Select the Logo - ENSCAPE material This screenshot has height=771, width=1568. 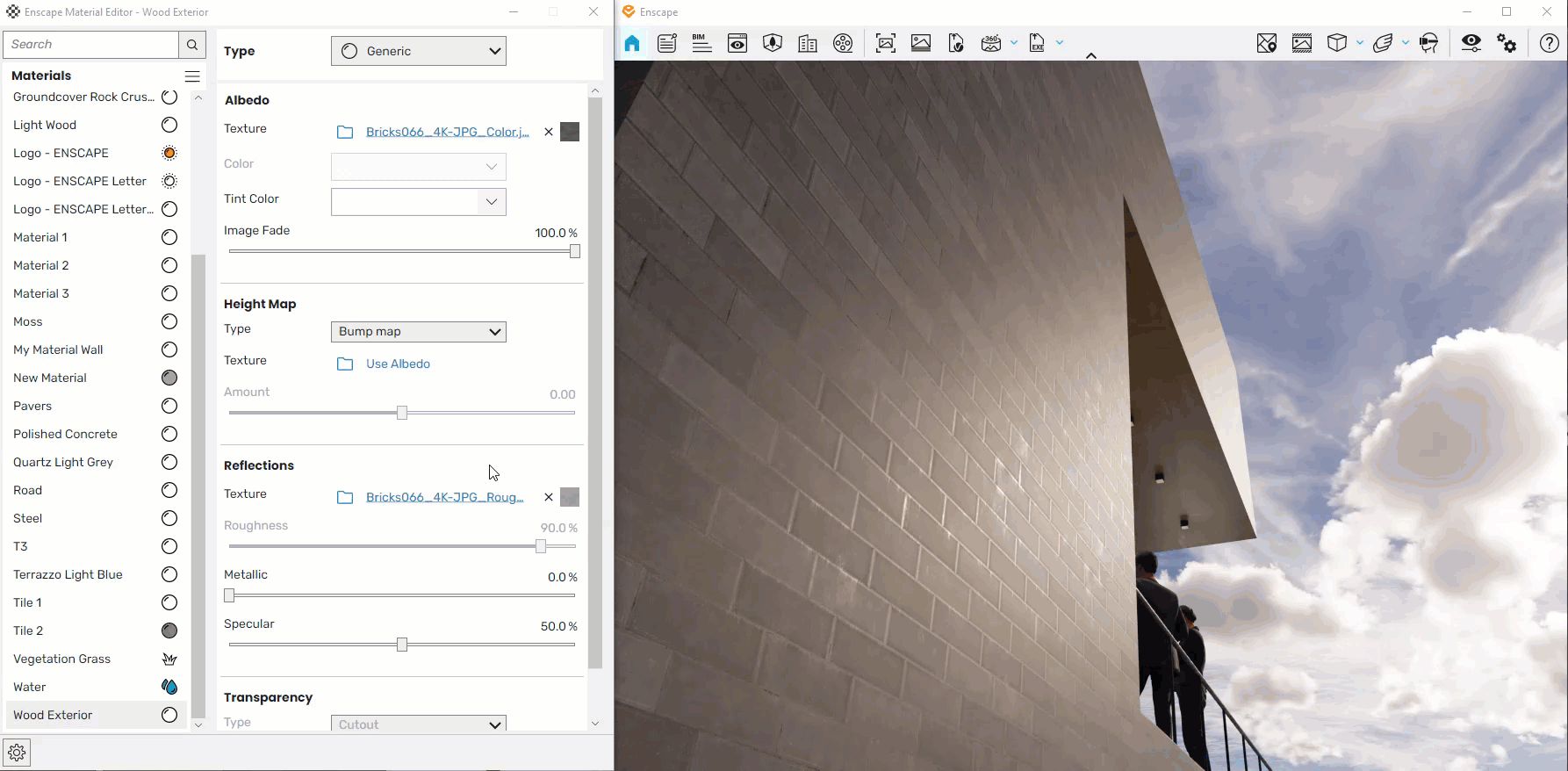[96, 153]
